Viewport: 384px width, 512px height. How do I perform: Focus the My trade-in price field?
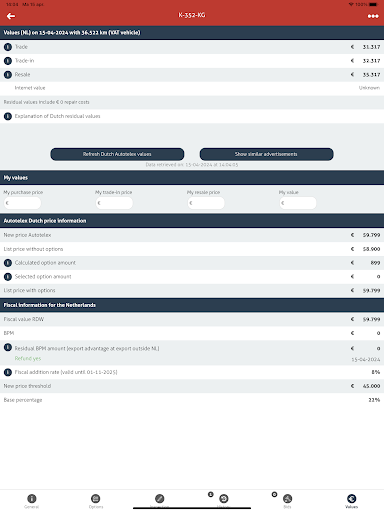(x=114, y=203)
